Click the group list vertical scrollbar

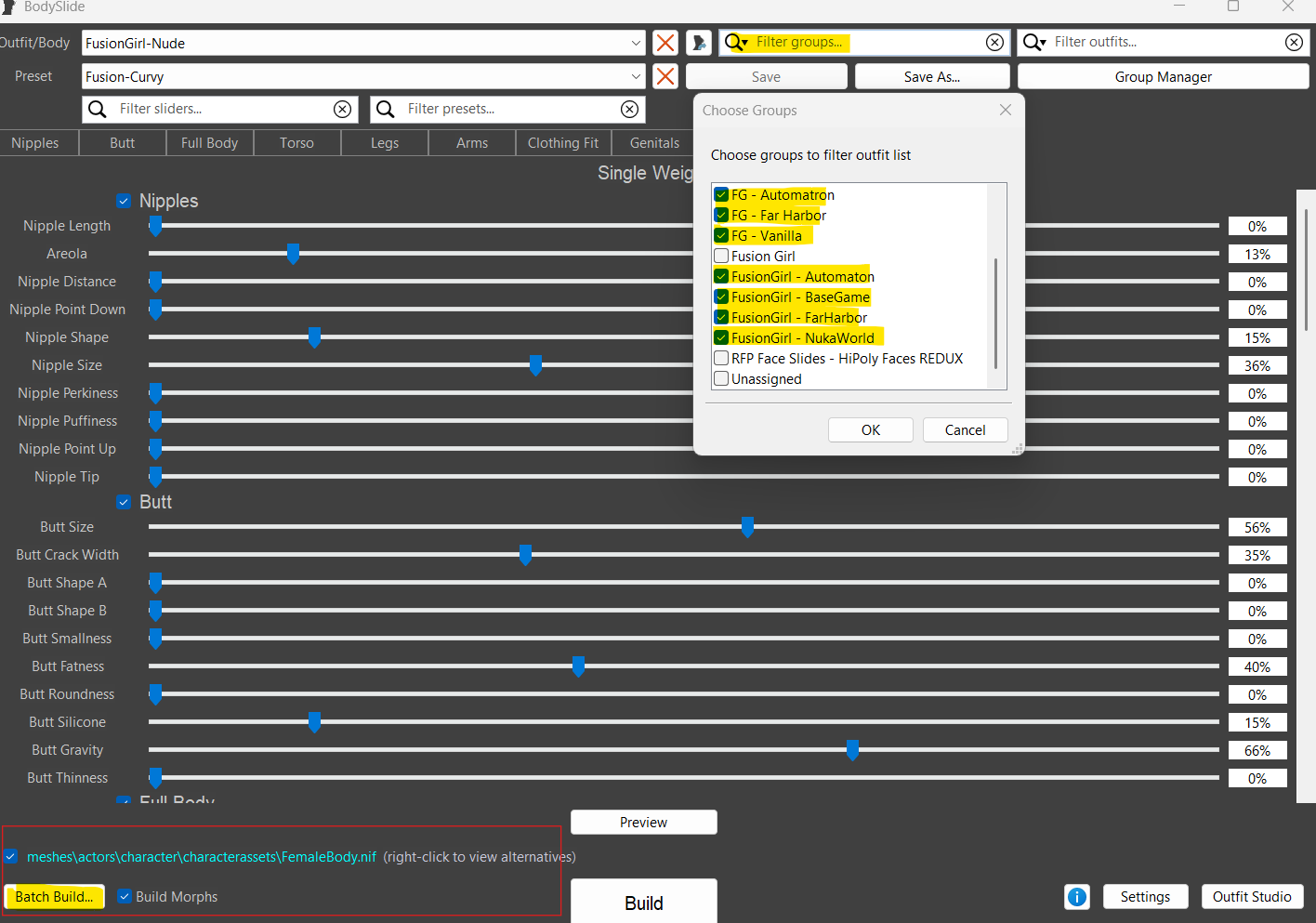click(x=996, y=313)
